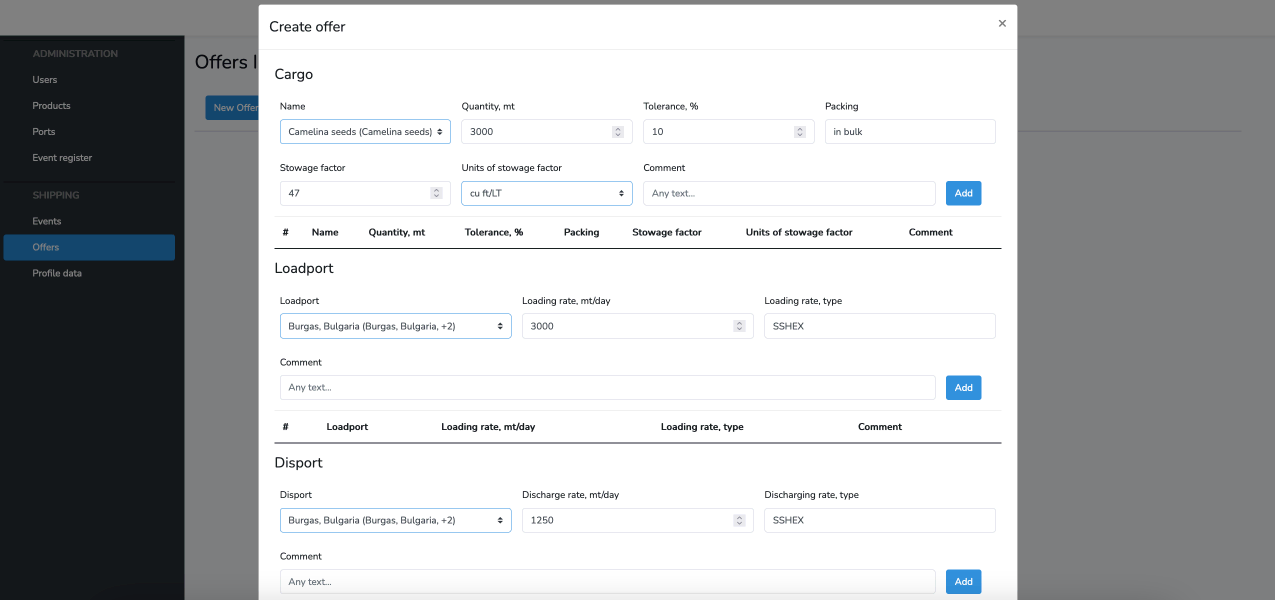This screenshot has height=600, width=1275.
Task: Adjust the Tolerance percent stepper
Action: click(799, 132)
